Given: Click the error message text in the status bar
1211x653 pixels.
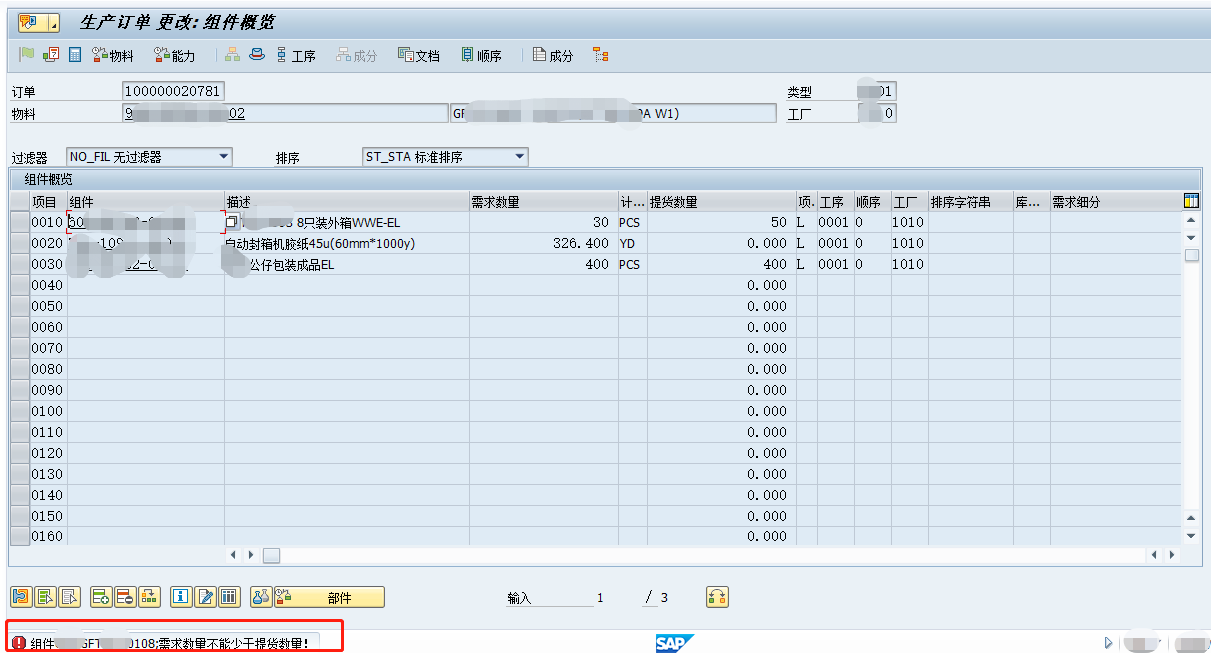Looking at the screenshot, I should point(169,643).
